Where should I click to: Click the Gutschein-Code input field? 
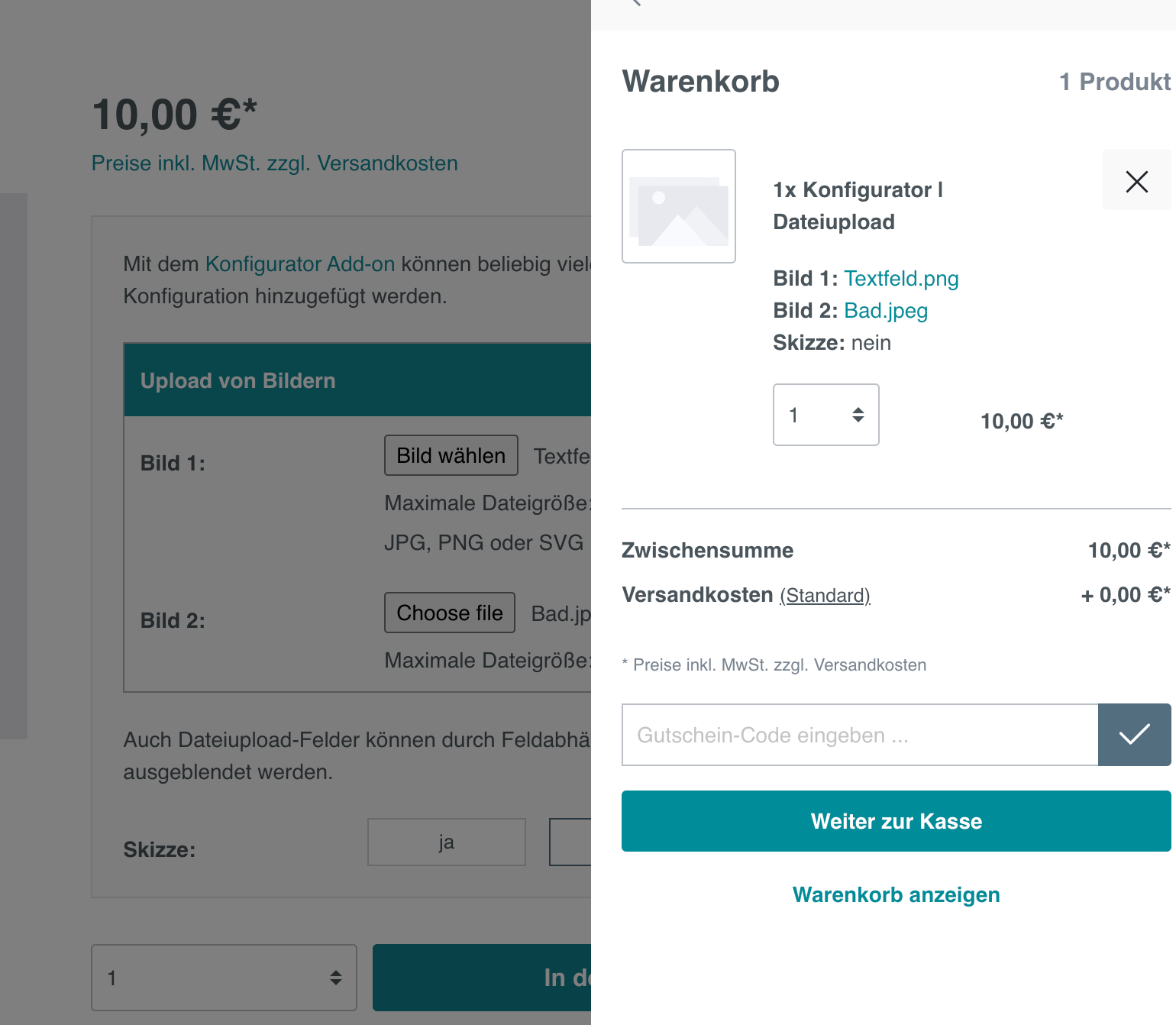860,735
